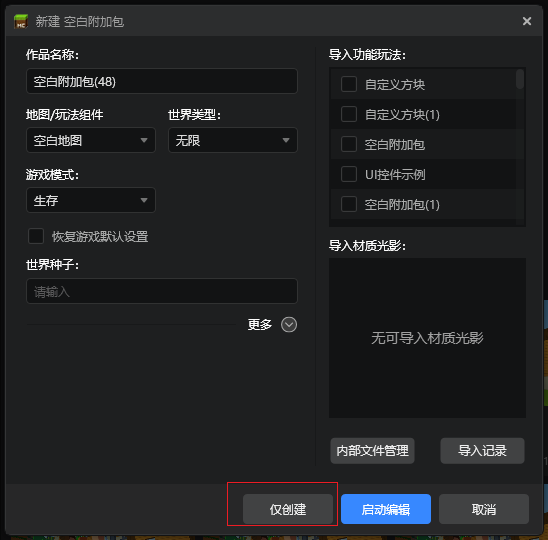Viewport: 548px width, 540px height.
Task: Click the 仅创建 button
Action: [x=288, y=509]
